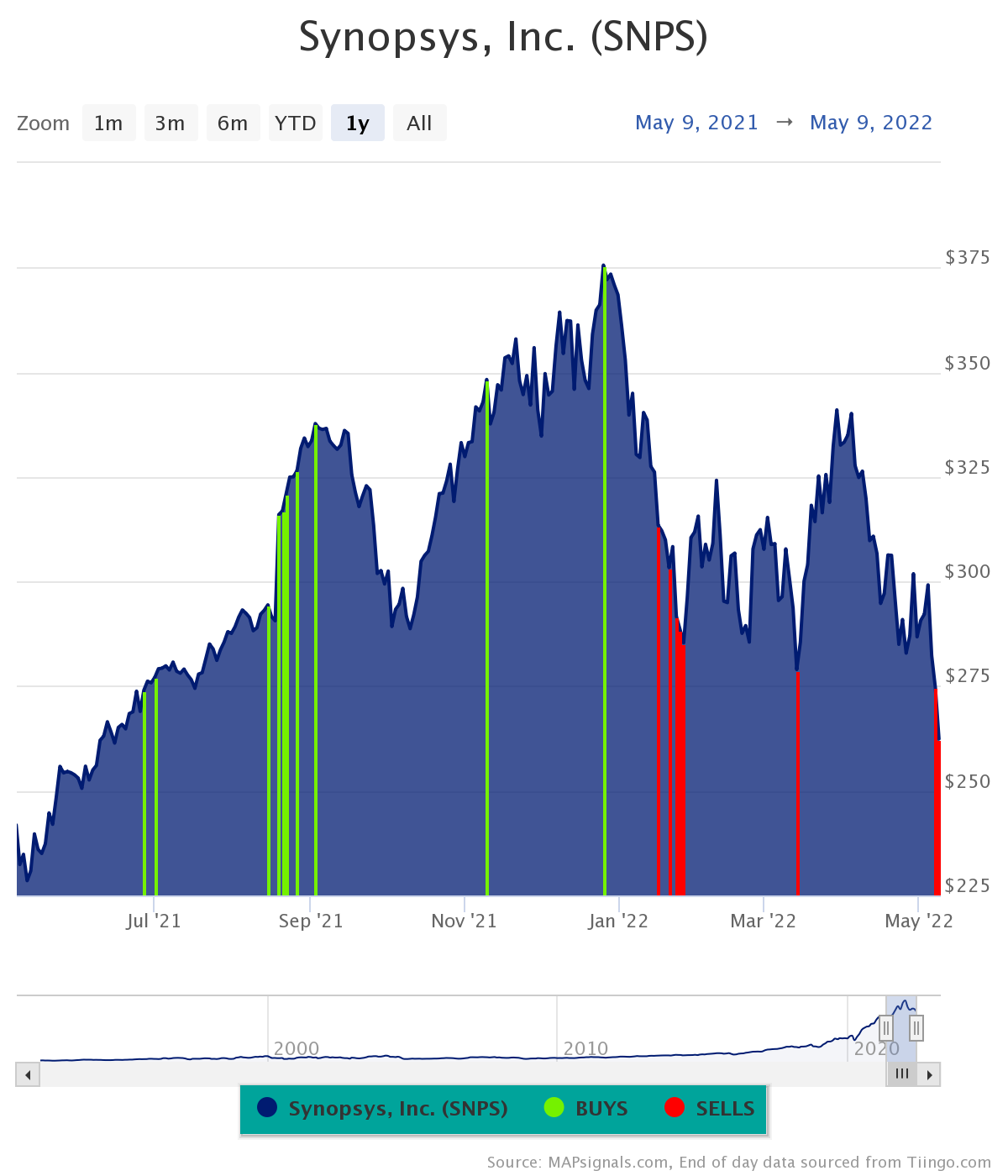
Task: Toggle the SELLS legend label
Action: [x=726, y=1109]
